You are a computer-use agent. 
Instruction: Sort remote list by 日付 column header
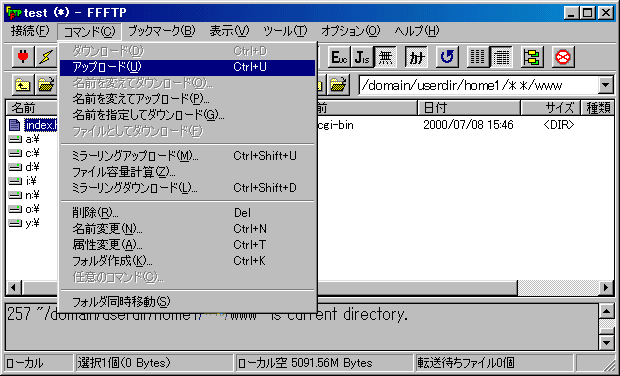click(469, 108)
